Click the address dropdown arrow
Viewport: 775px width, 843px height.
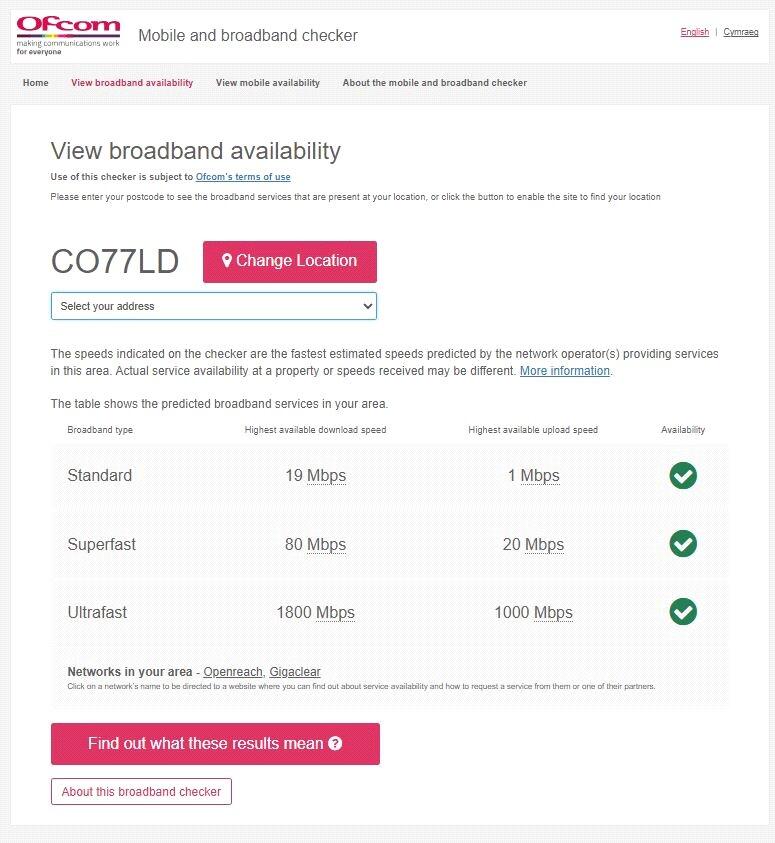coord(365,306)
